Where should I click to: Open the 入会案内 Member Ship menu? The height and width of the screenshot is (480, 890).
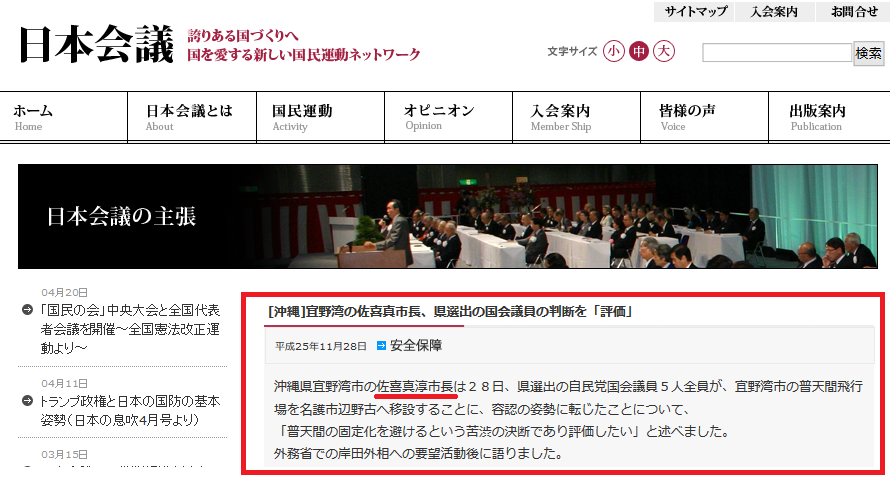click(x=576, y=117)
